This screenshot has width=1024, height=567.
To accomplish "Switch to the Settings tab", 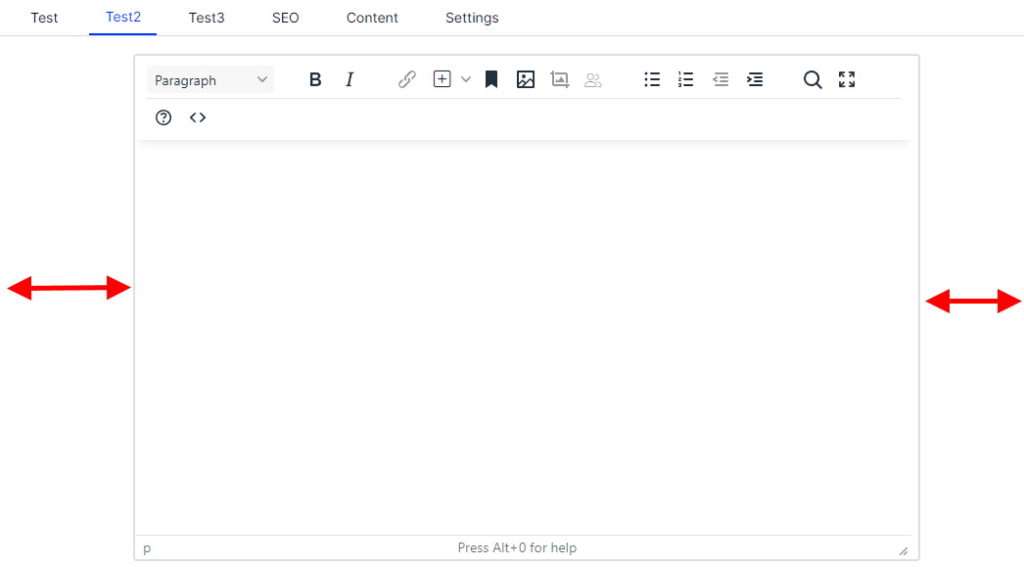I will point(472,18).
